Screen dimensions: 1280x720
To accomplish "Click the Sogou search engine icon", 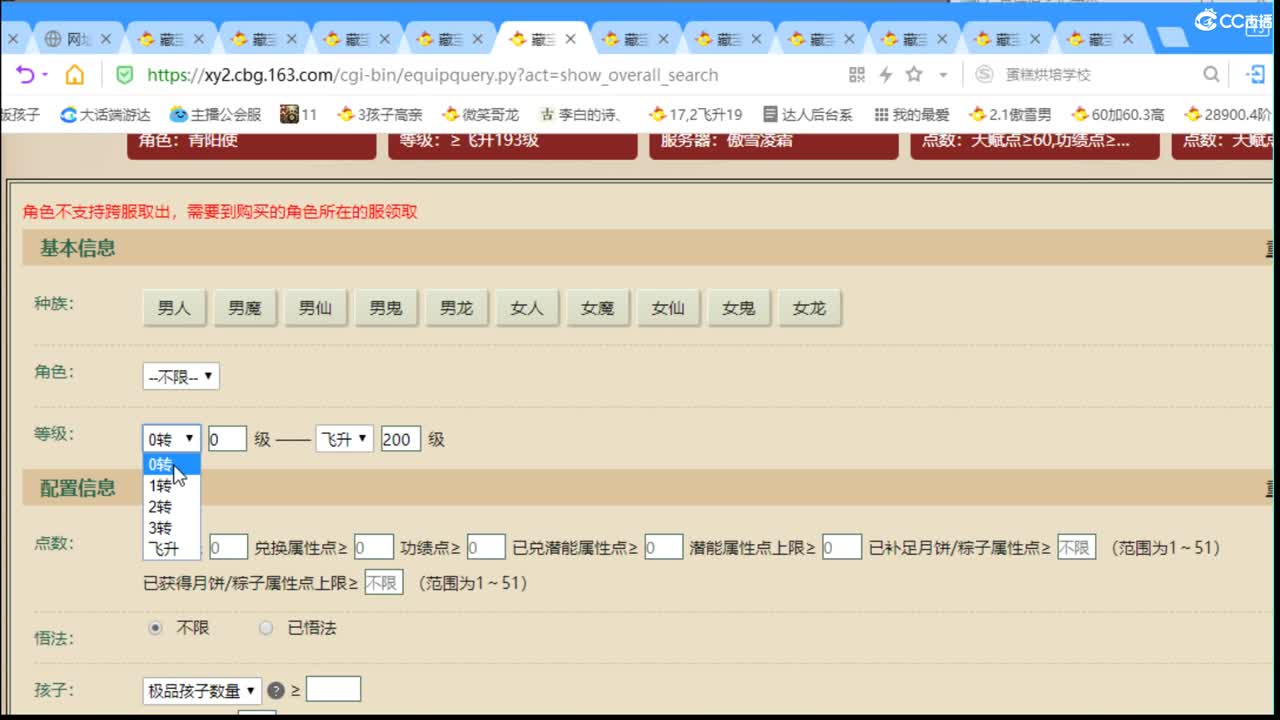I will (x=984, y=75).
